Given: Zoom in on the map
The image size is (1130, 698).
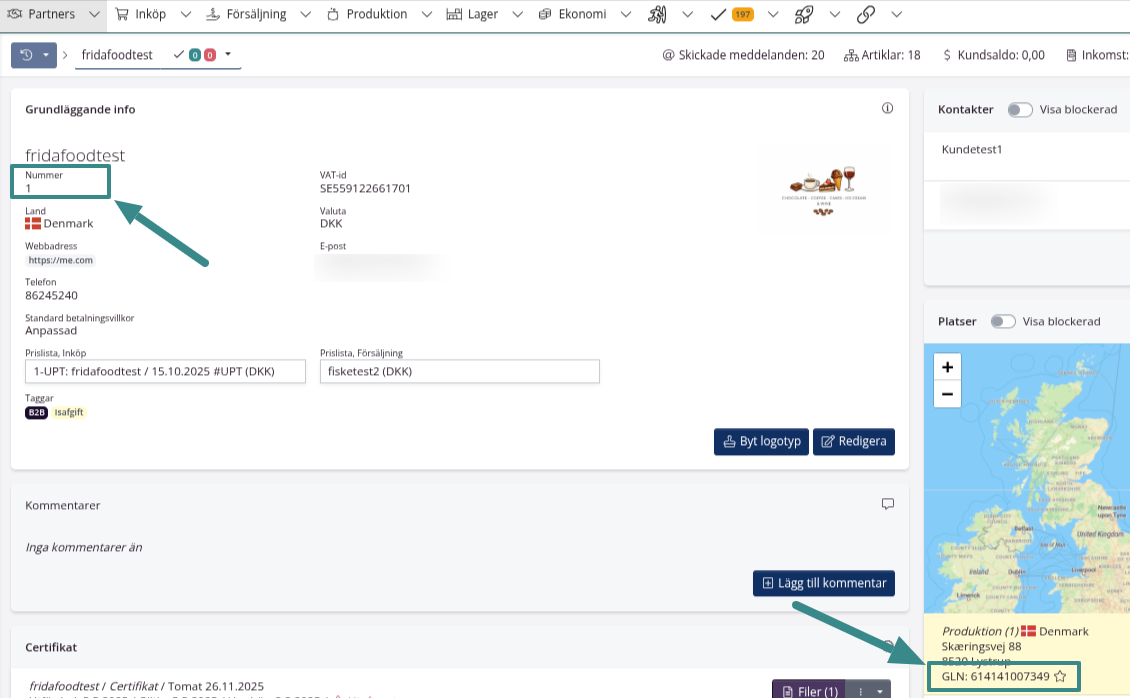Looking at the screenshot, I should click(x=947, y=367).
